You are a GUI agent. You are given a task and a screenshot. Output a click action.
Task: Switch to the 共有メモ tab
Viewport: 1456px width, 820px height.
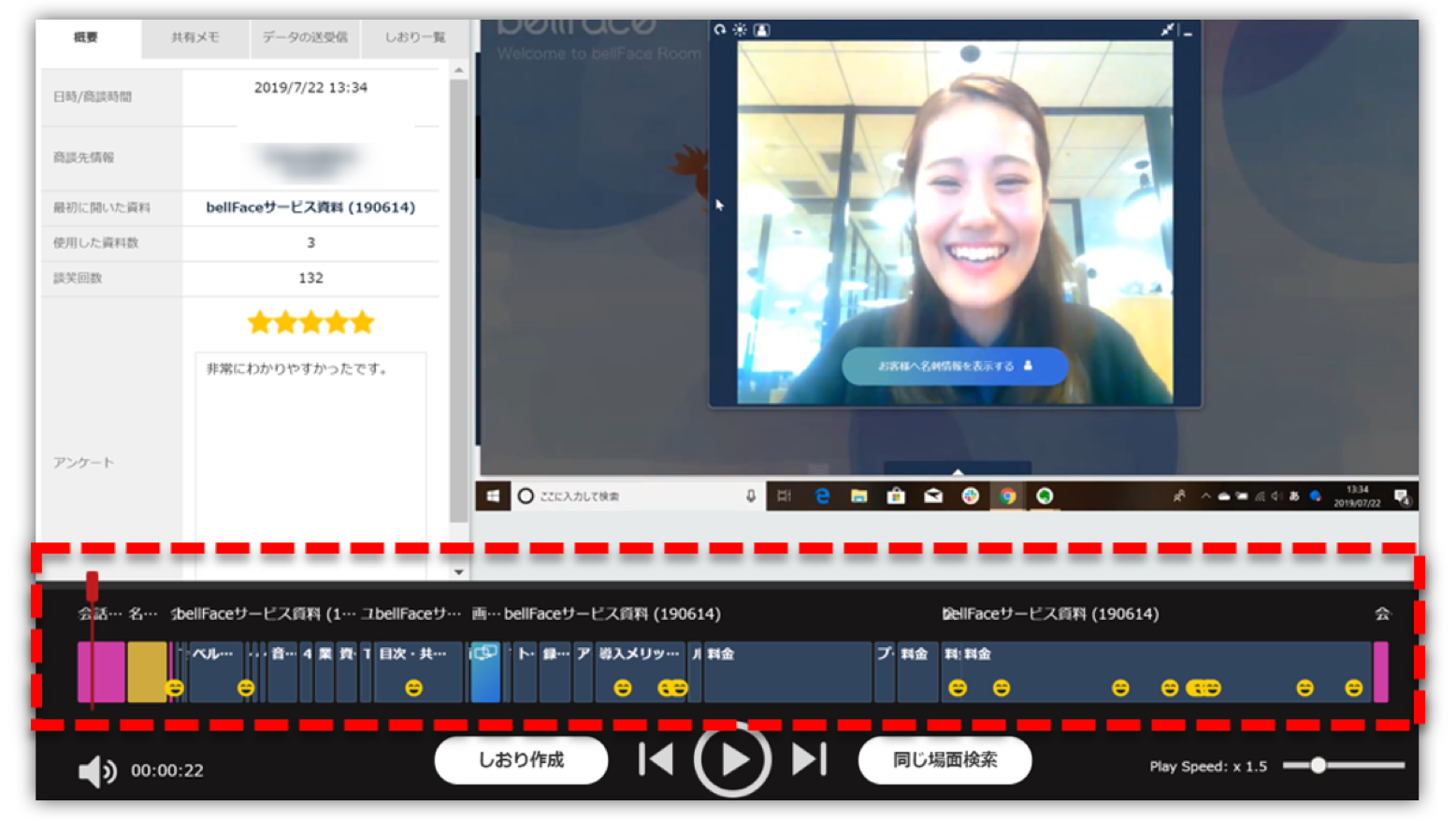(x=195, y=37)
